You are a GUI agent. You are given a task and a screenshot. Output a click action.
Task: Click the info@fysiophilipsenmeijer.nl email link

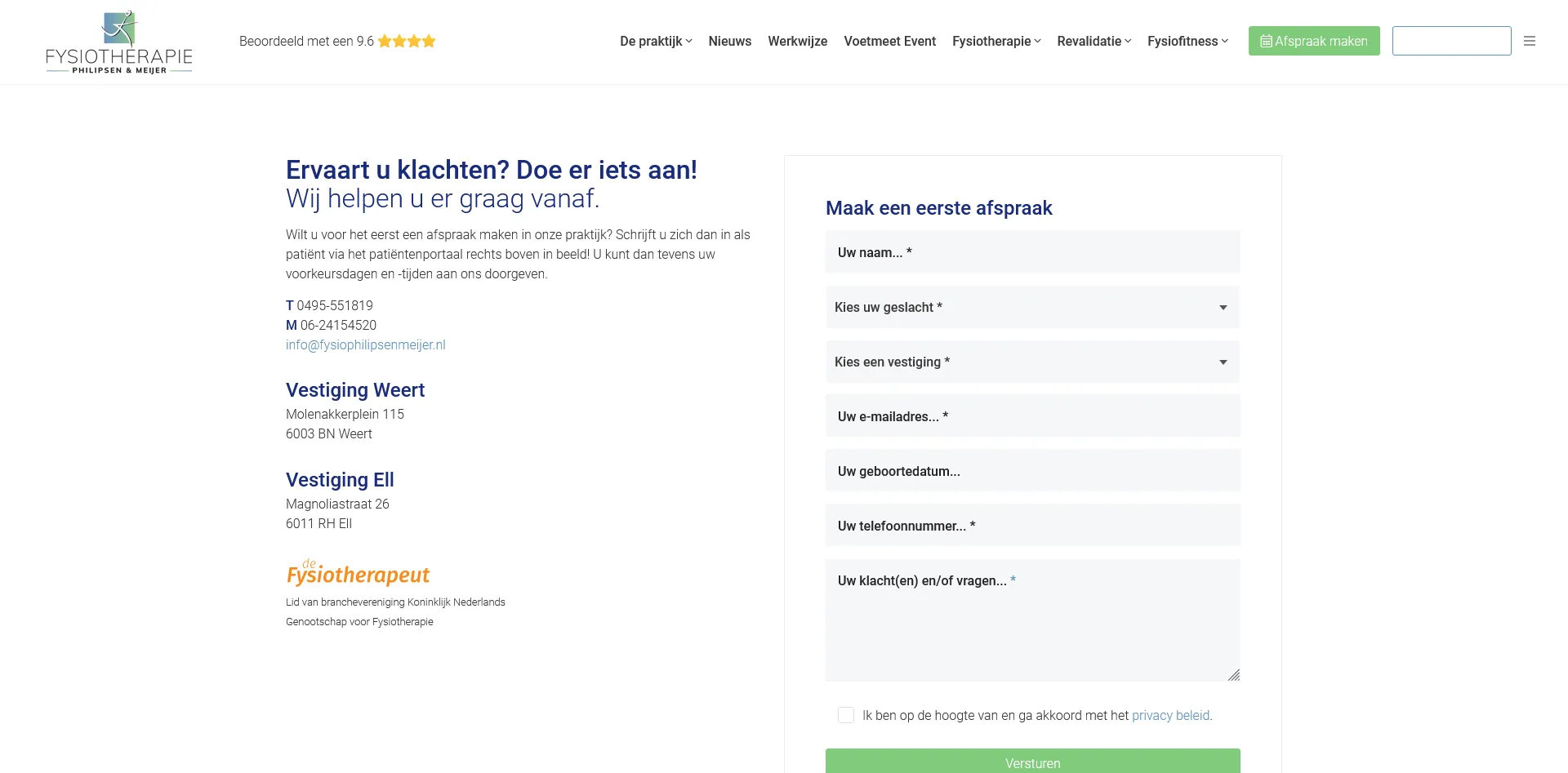[366, 344]
